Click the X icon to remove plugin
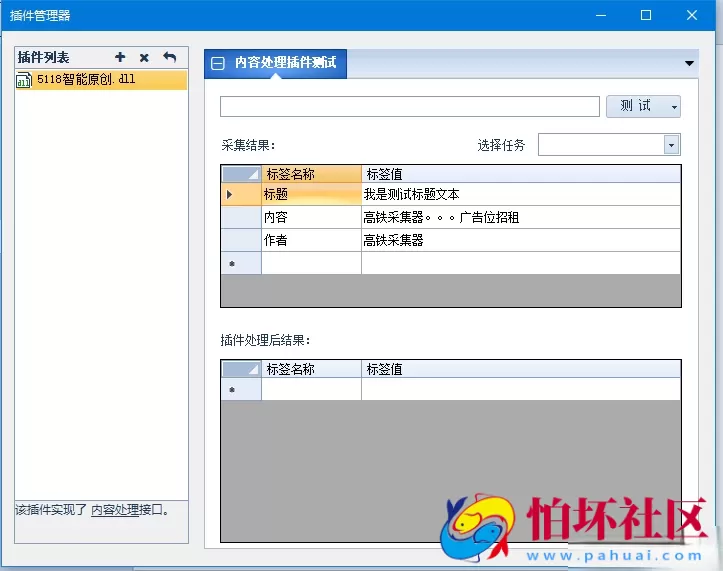 (x=144, y=58)
